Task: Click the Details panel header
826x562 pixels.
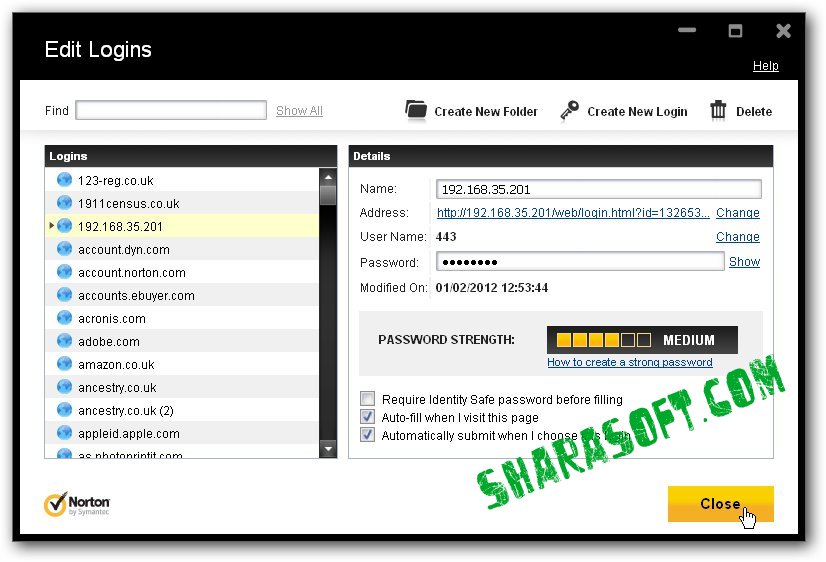Action: coord(560,156)
